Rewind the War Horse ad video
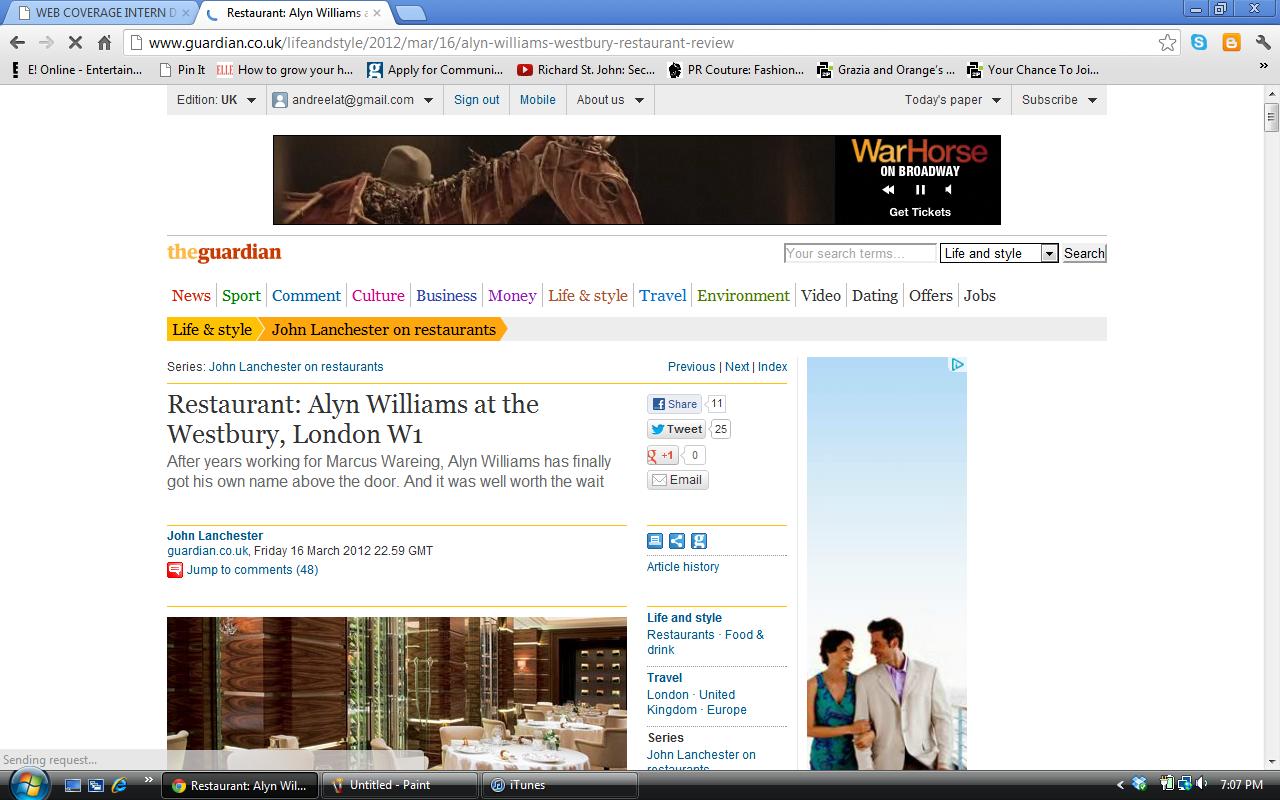The height and width of the screenshot is (800, 1280). (888, 190)
